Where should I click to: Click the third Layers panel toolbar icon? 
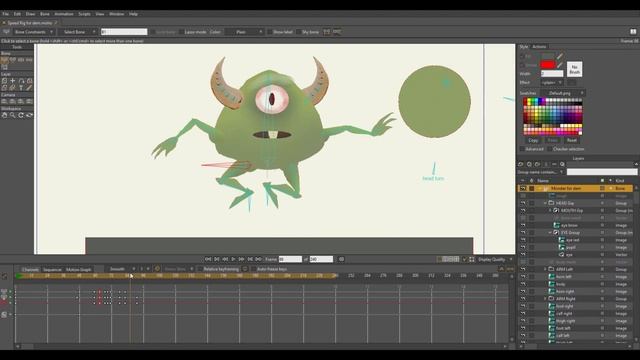(537, 164)
